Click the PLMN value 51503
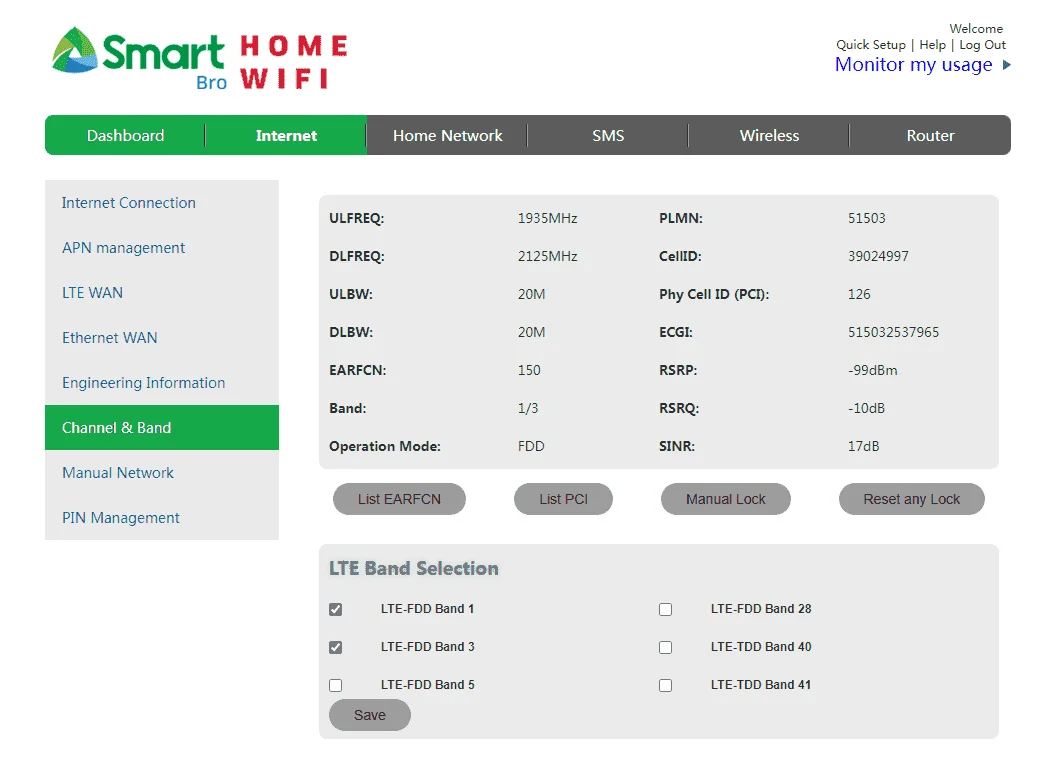 866,218
